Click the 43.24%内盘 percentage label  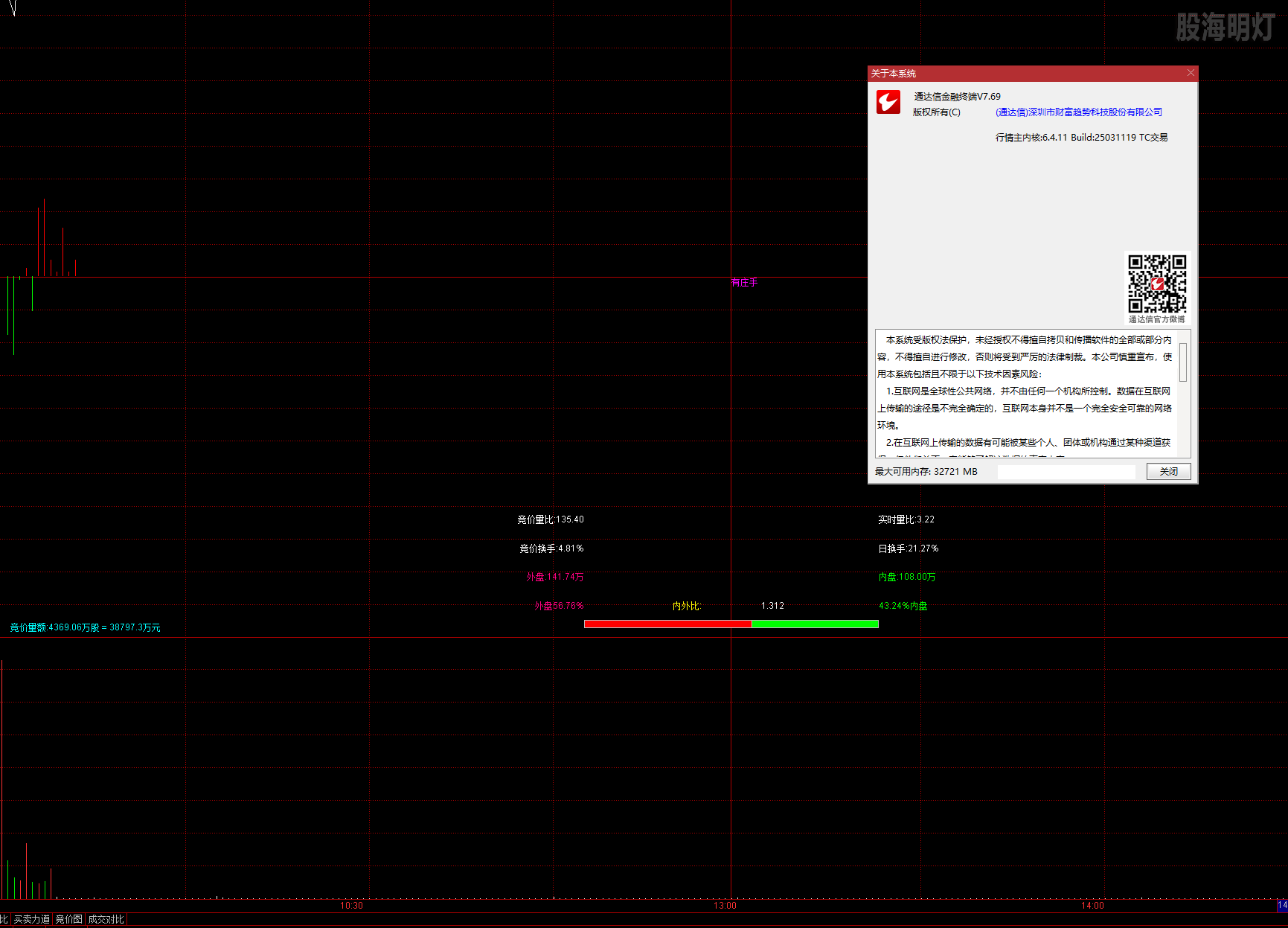click(903, 606)
